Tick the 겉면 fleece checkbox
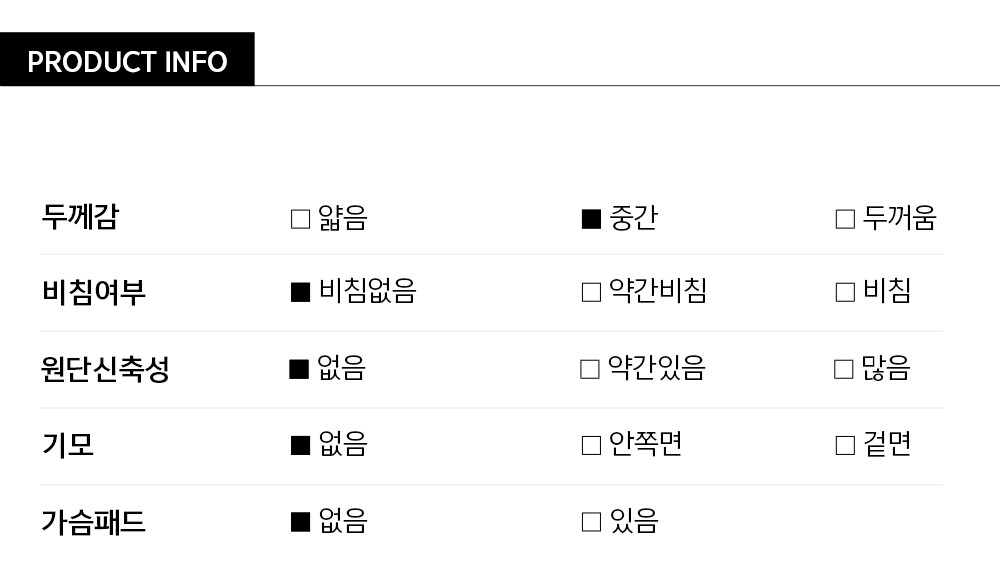This screenshot has height=564, width=1000. point(845,445)
